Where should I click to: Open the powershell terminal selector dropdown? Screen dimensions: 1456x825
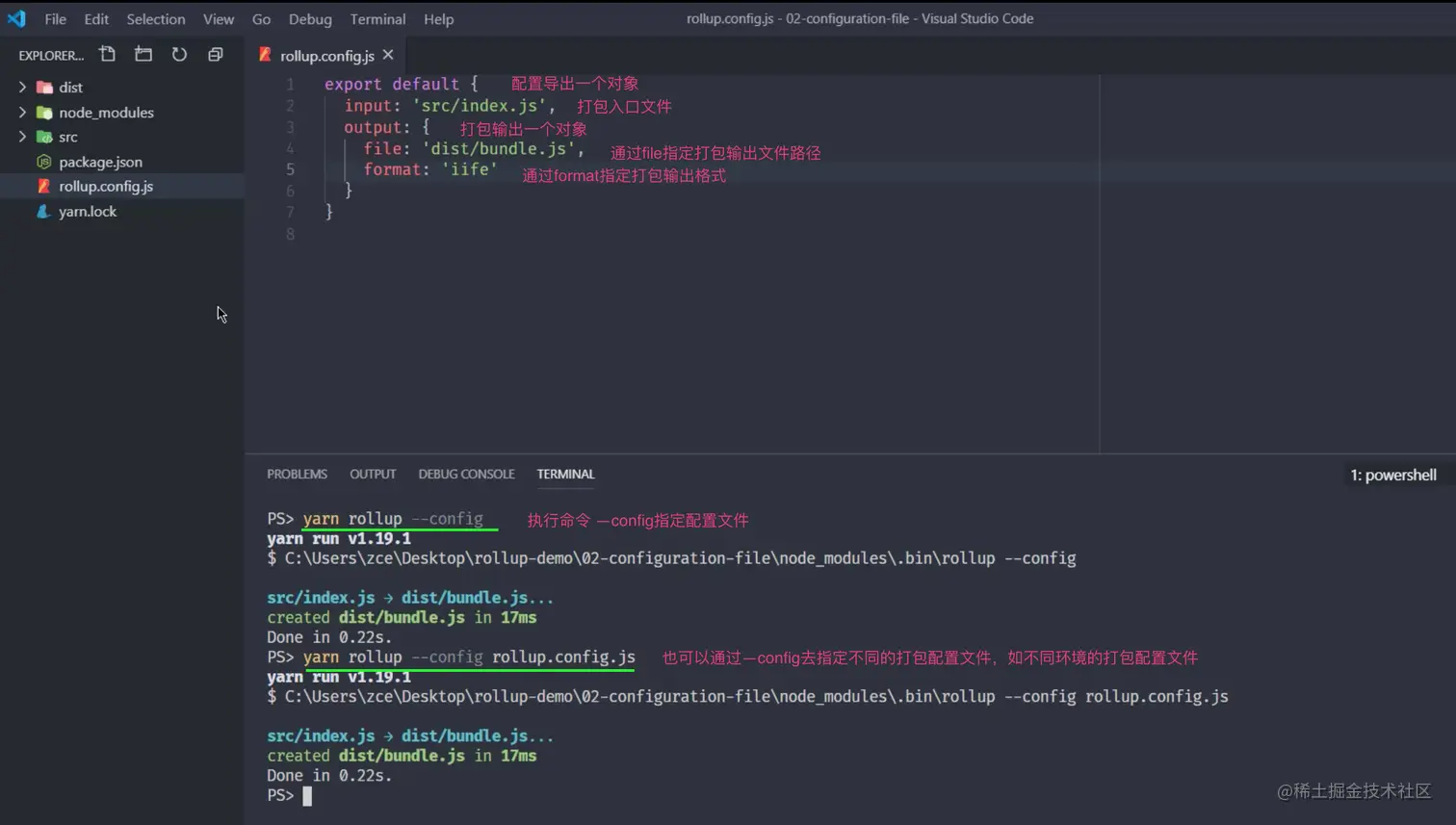coord(1392,475)
